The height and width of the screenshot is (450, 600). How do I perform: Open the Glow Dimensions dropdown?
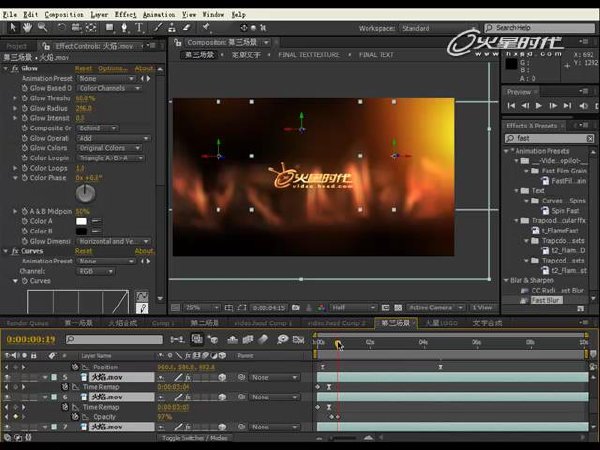tap(114, 241)
